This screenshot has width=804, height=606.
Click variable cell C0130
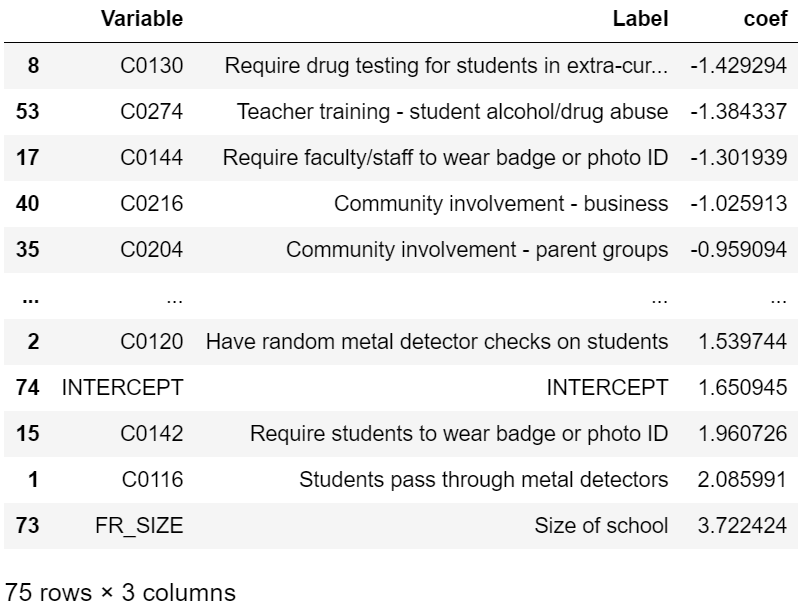pos(151,65)
